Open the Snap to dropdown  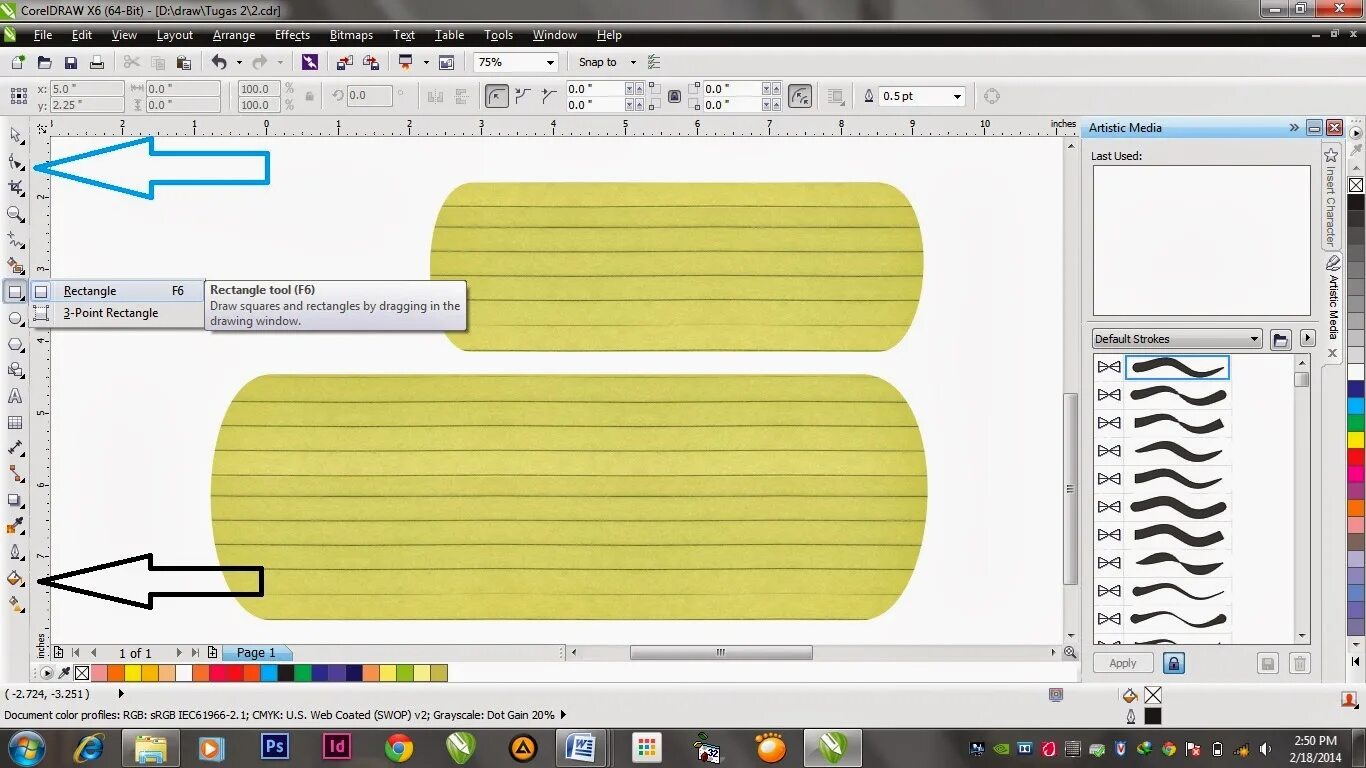pyautogui.click(x=633, y=62)
